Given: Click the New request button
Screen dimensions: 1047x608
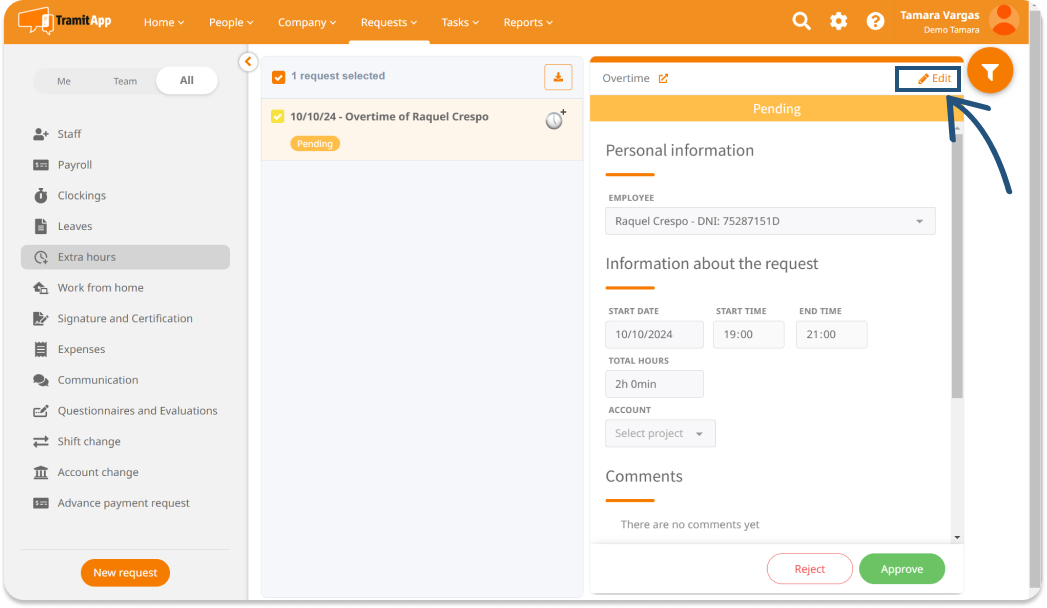Looking at the screenshot, I should click(125, 573).
